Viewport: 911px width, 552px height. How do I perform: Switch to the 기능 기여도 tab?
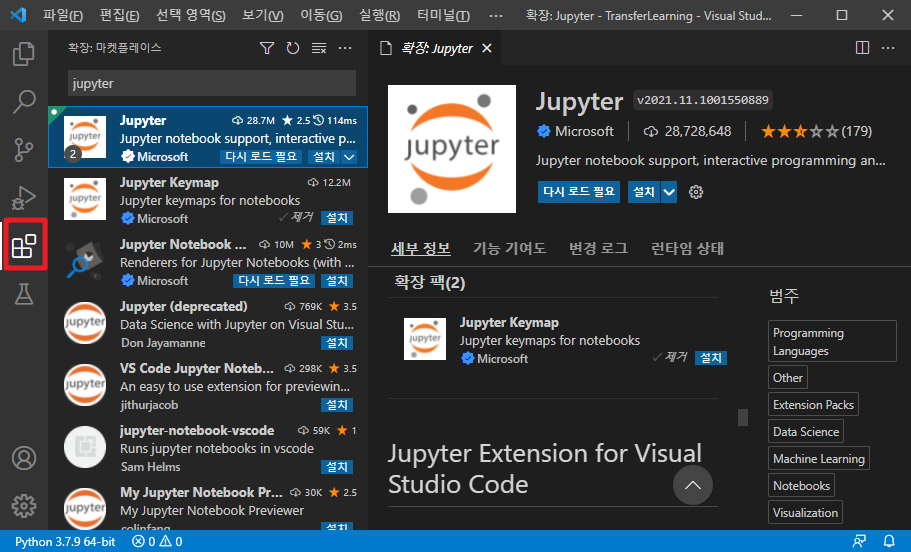coord(510,249)
